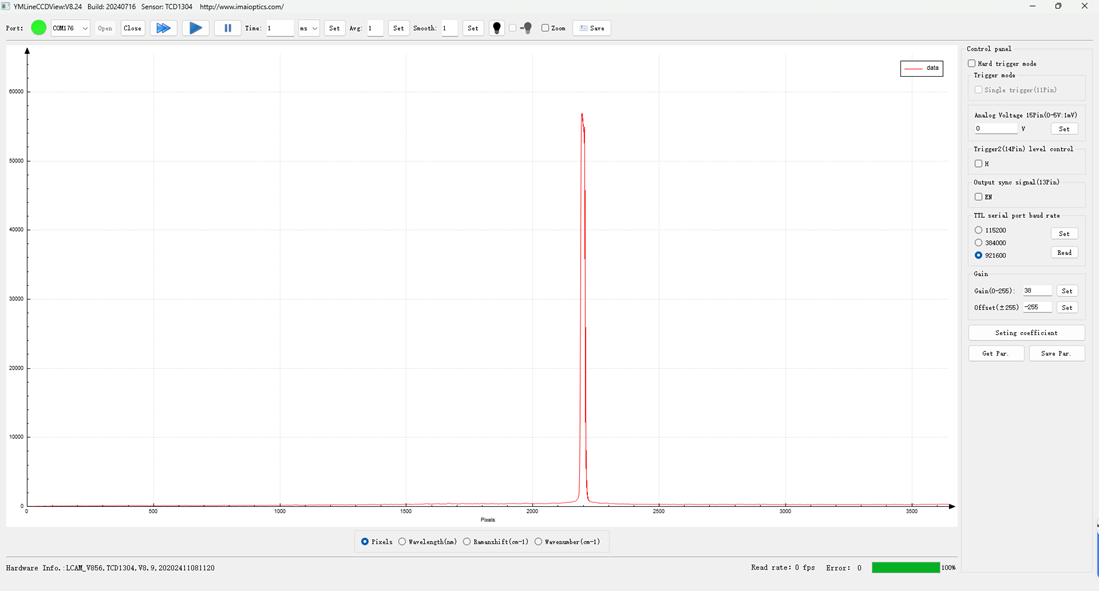
Task: Click the Save Par. button
Action: pos(1056,353)
